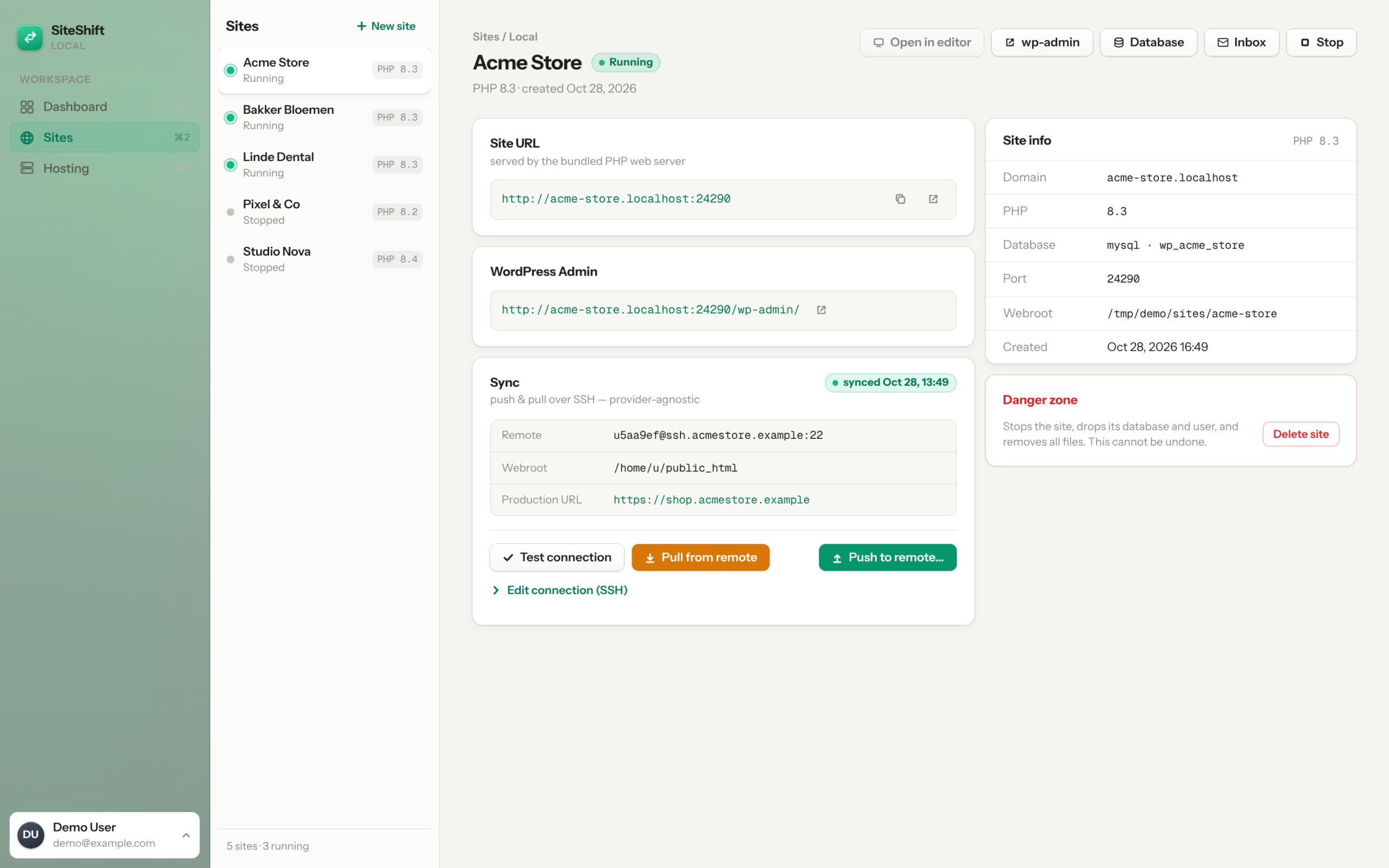
Task: Click Studio Nova stopped status dot
Action: pyautogui.click(x=231, y=259)
